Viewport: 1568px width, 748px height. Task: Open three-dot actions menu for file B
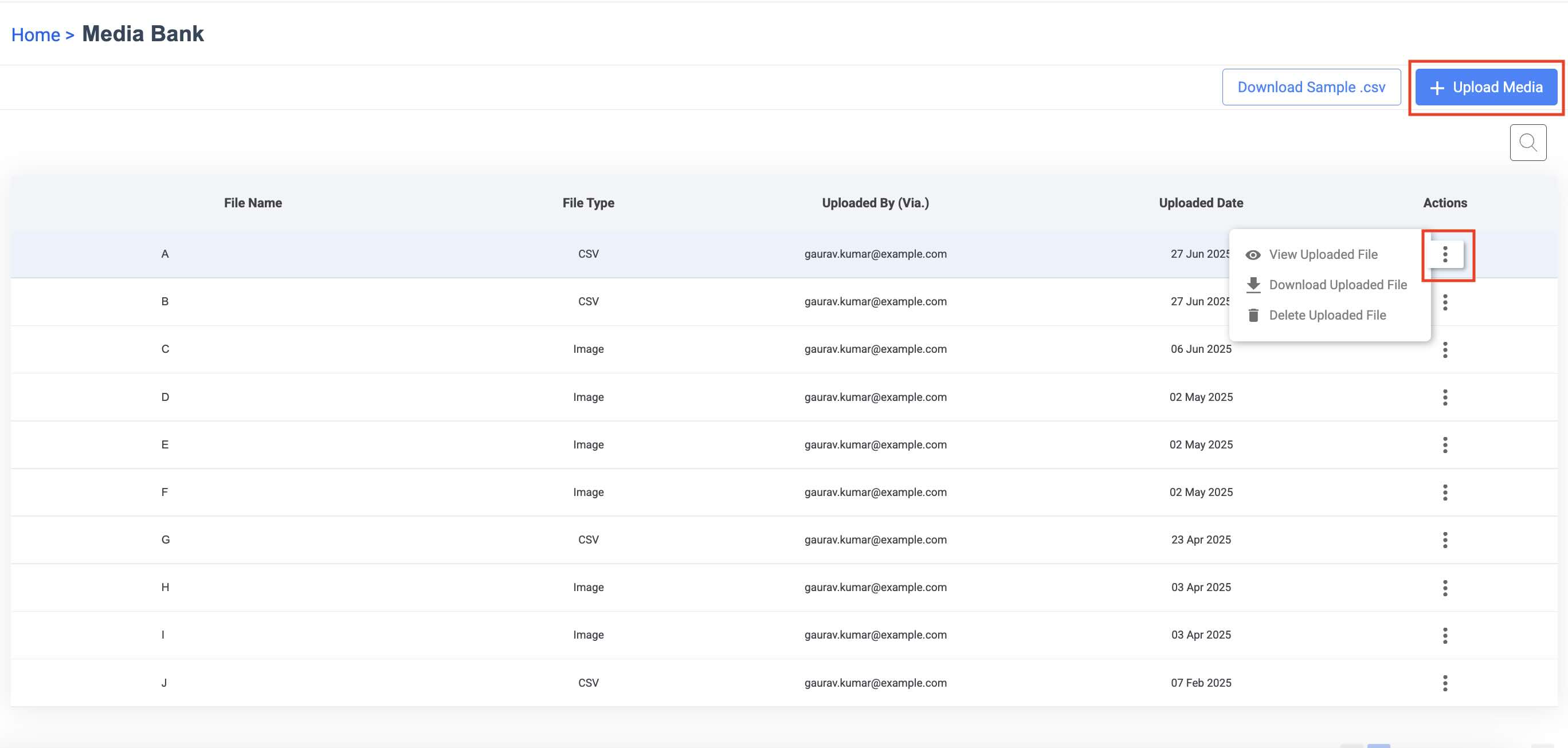(1444, 302)
